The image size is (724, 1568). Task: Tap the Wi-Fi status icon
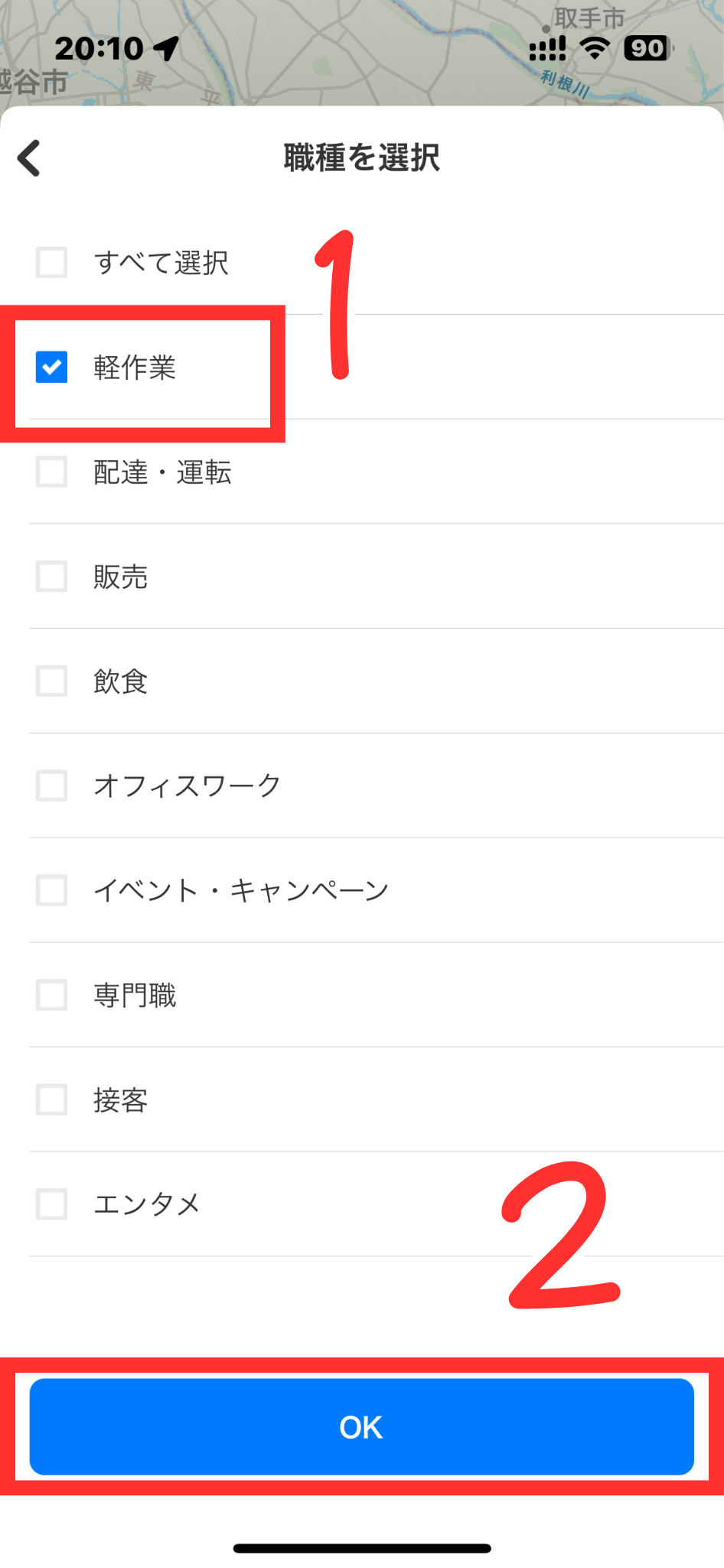pos(595,48)
